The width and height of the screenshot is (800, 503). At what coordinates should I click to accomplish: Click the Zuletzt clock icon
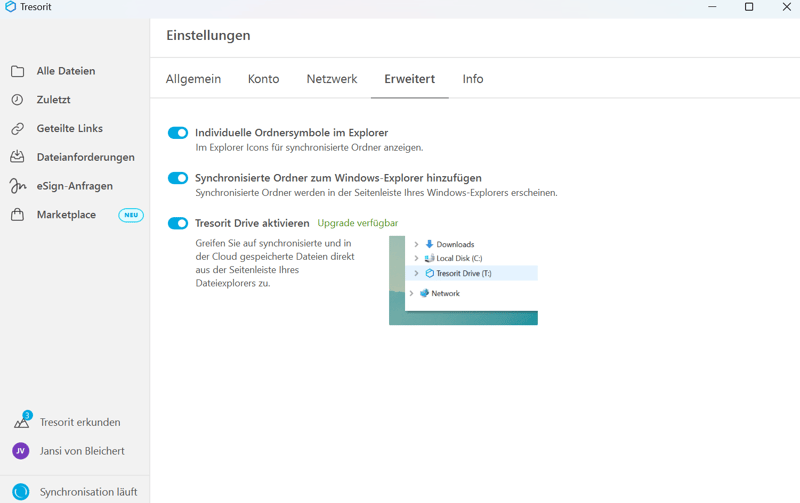tap(17, 99)
